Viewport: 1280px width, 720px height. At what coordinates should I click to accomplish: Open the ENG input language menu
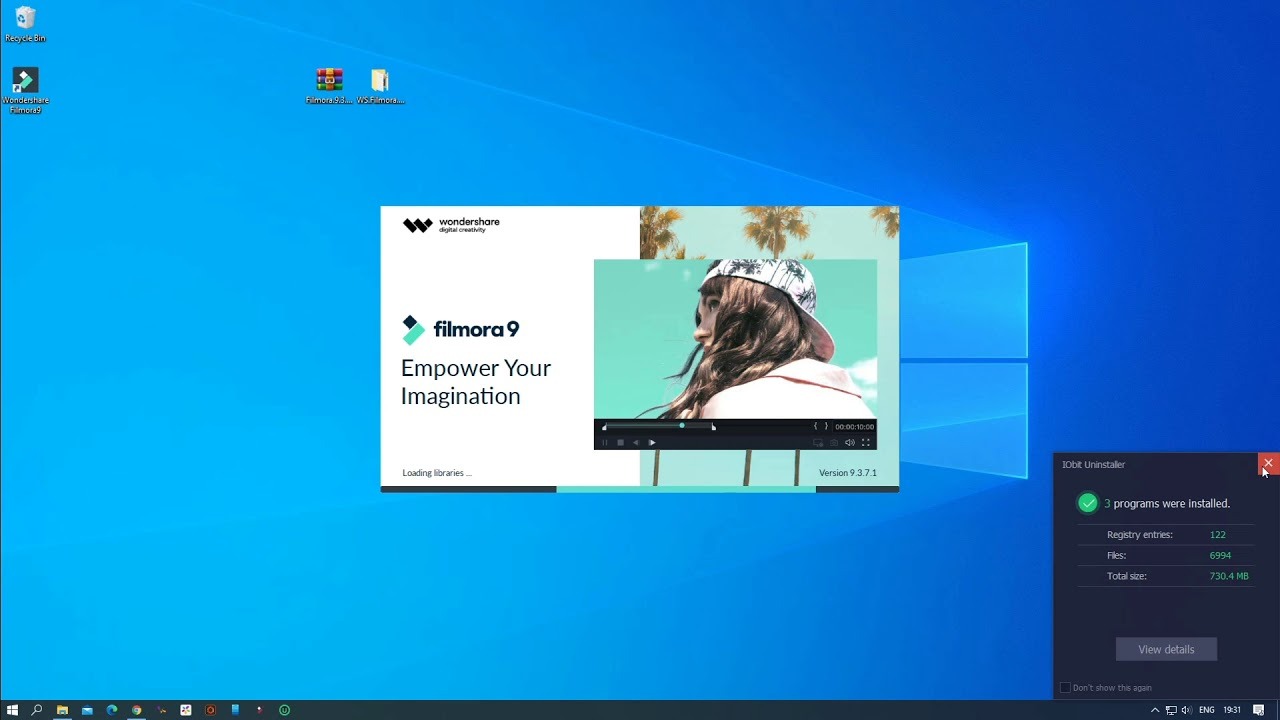point(1207,710)
